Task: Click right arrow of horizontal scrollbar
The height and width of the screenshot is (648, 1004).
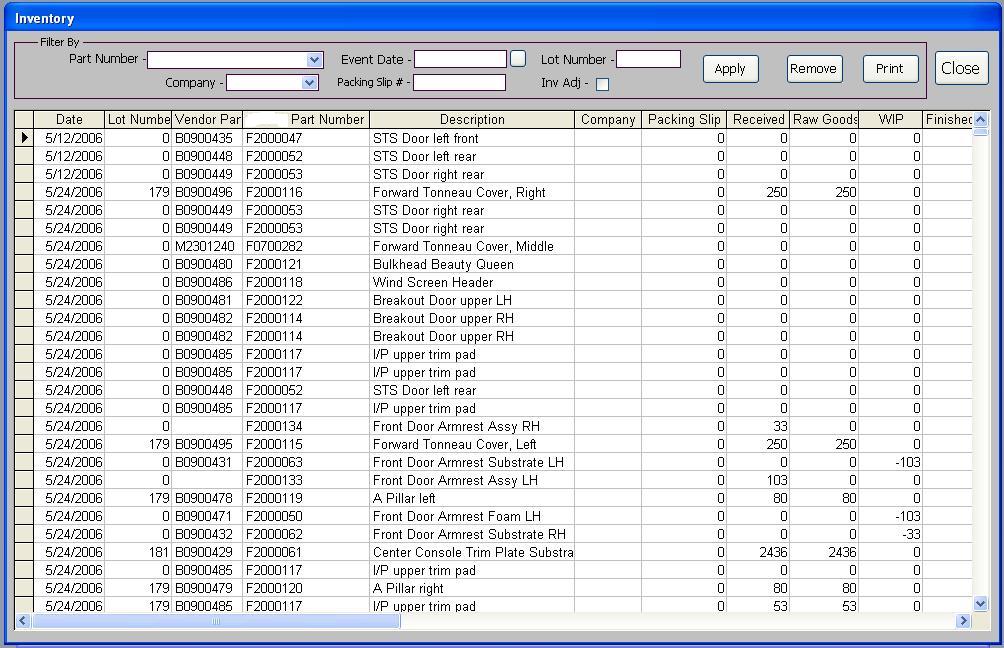Action: pos(963,621)
